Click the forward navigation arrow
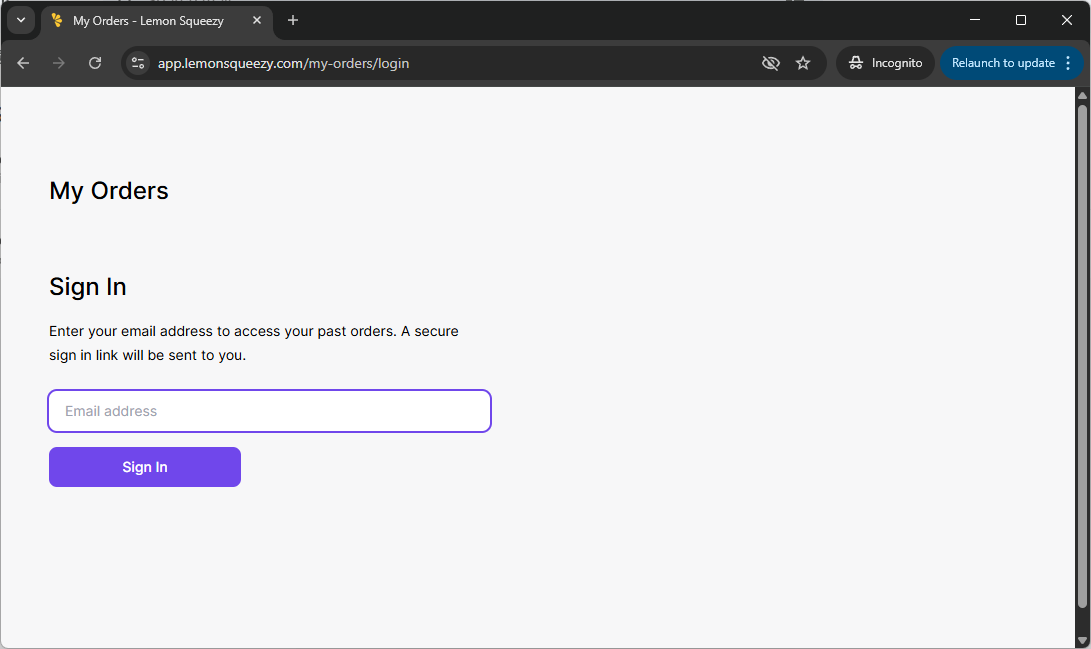1091x649 pixels. click(59, 63)
